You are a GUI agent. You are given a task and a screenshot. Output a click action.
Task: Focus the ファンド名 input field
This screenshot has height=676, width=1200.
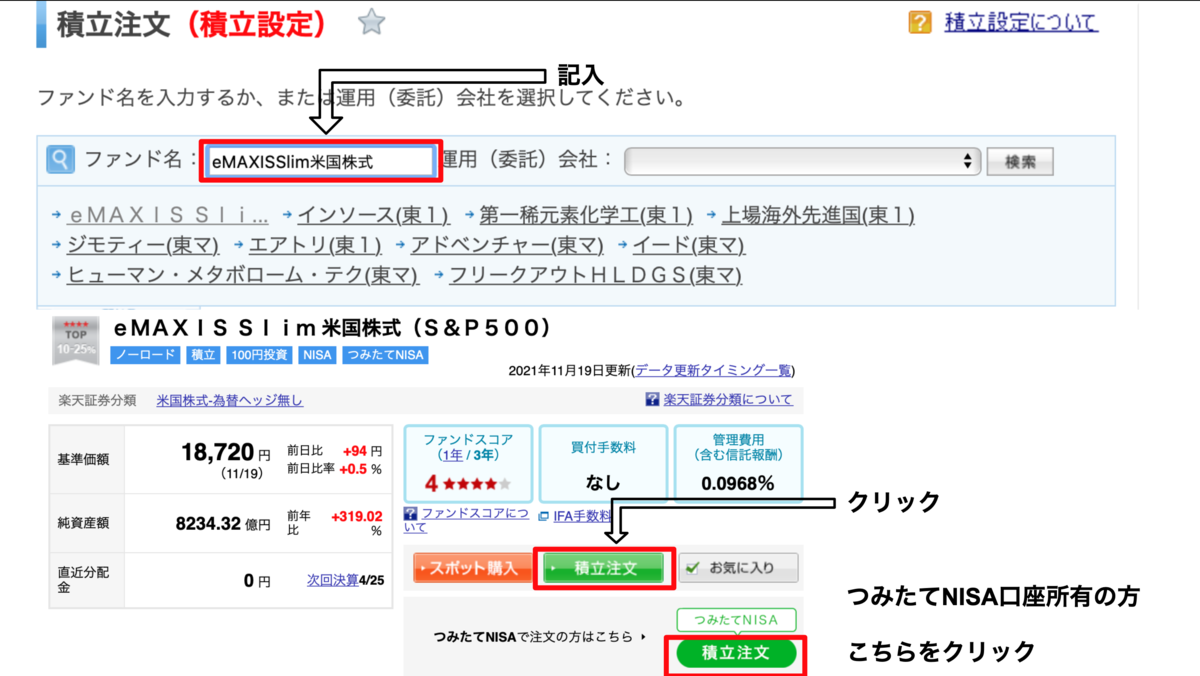(x=320, y=161)
